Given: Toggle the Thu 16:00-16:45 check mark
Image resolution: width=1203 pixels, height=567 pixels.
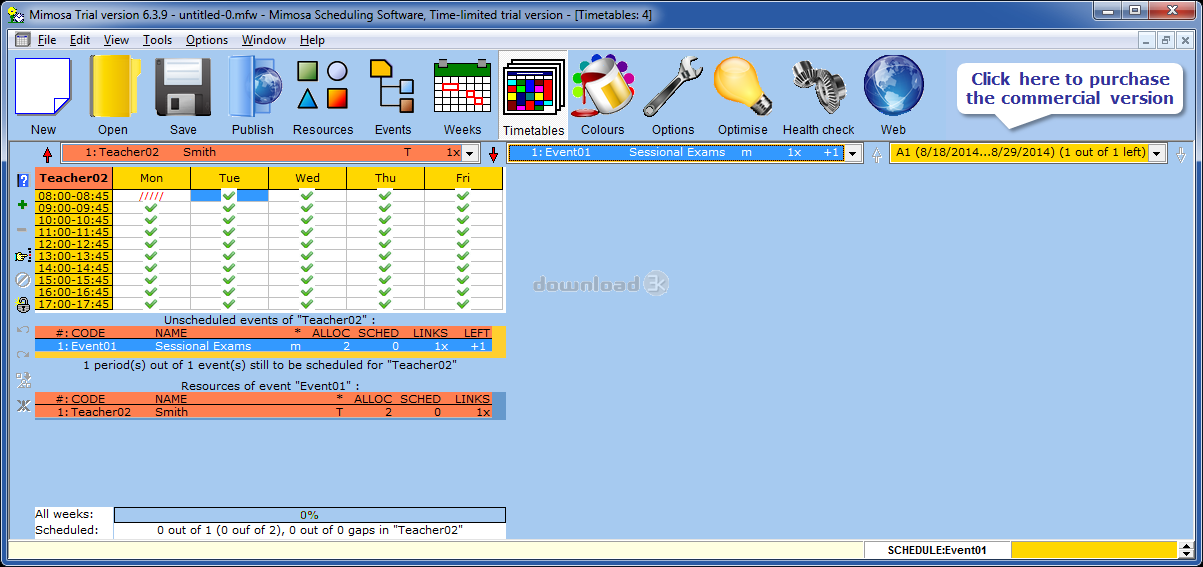Looking at the screenshot, I should click(385, 292).
